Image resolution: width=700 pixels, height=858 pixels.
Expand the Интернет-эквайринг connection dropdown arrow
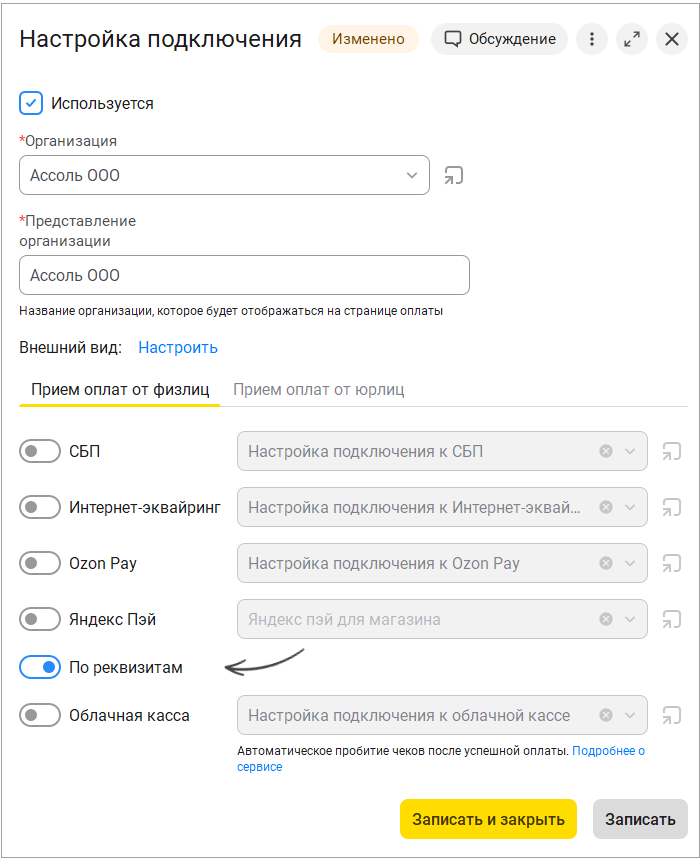tap(630, 507)
